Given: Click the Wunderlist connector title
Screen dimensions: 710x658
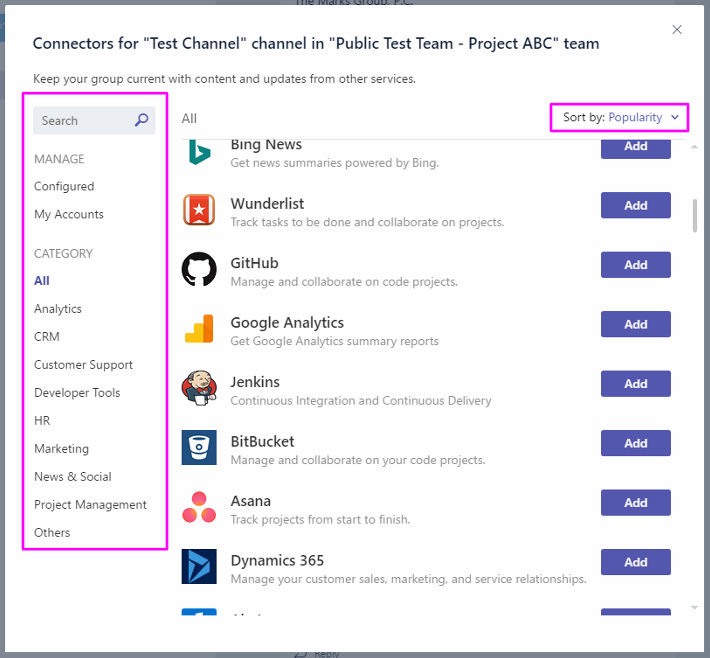Looking at the screenshot, I should coord(267,204).
